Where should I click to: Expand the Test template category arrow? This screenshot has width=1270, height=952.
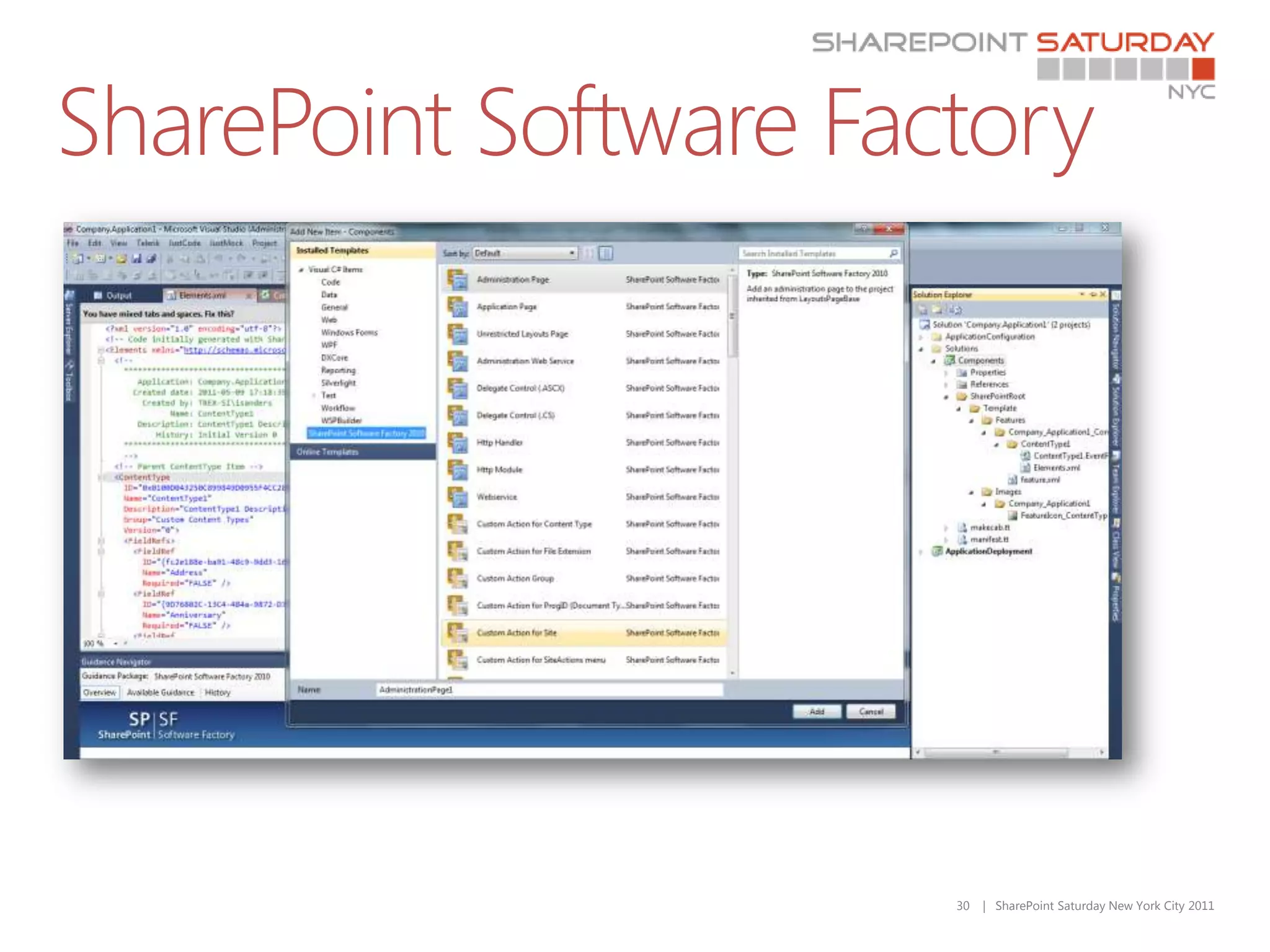314,396
